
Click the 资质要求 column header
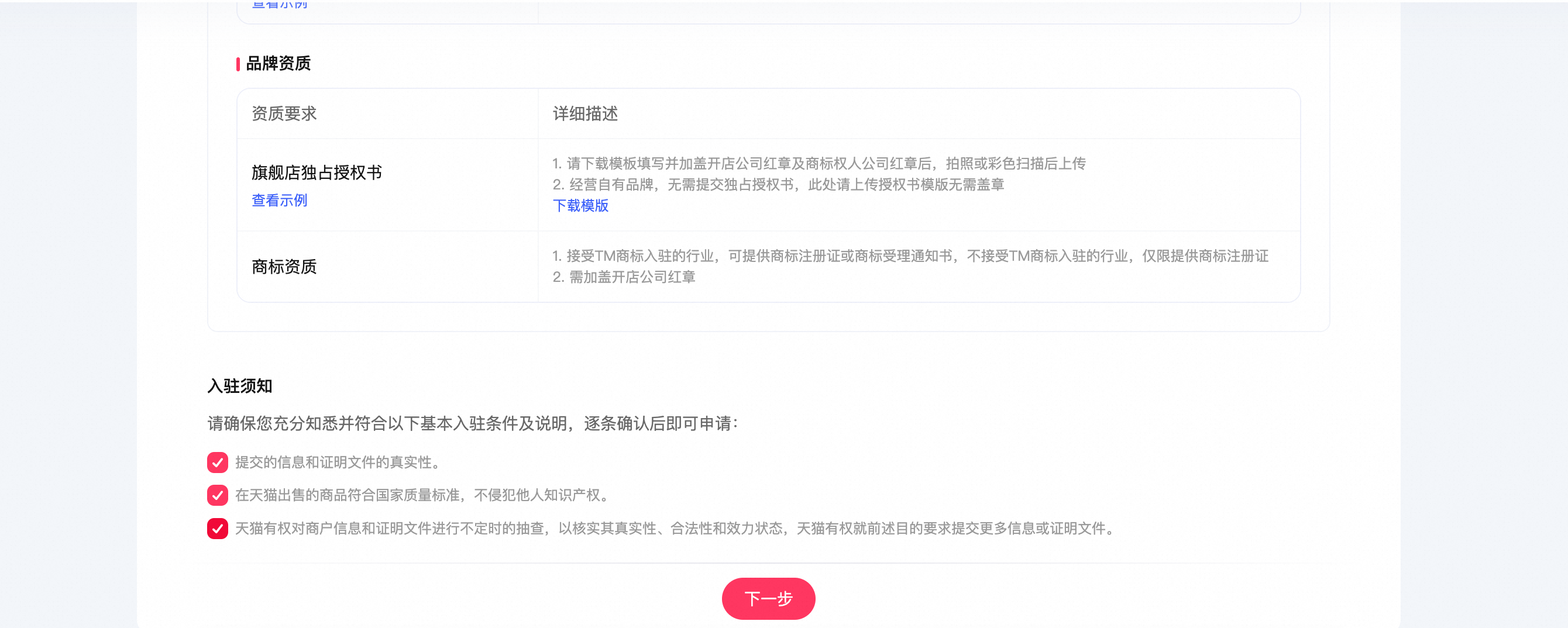coord(284,114)
